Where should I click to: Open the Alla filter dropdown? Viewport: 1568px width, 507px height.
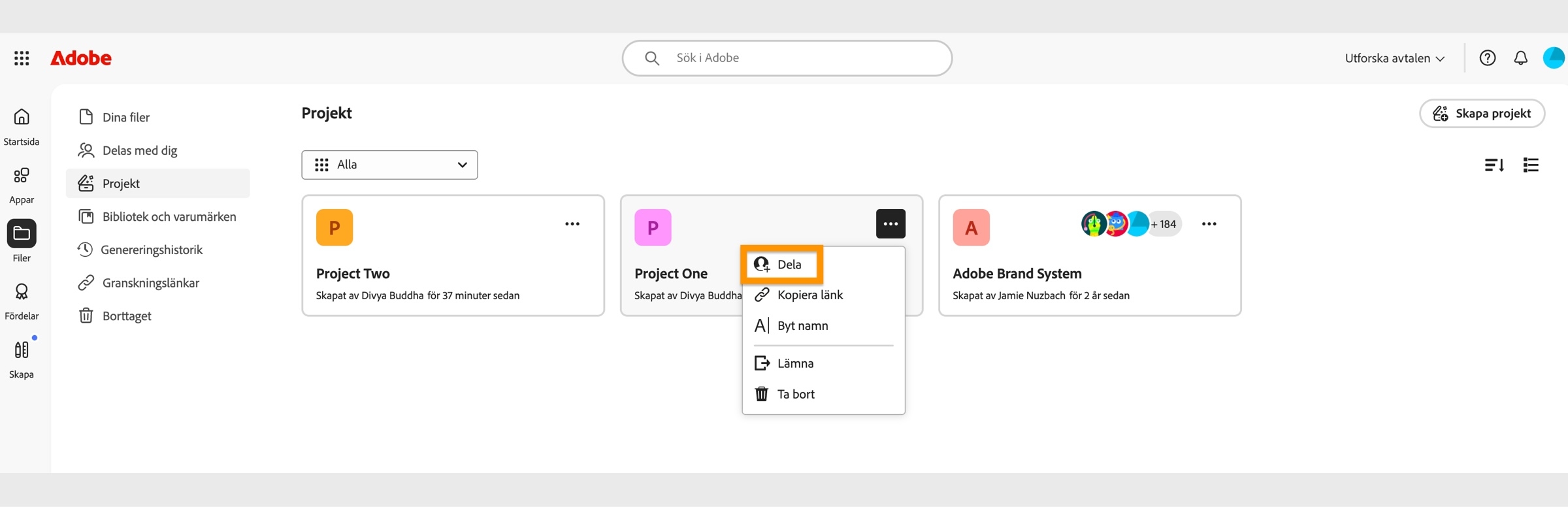click(x=389, y=165)
